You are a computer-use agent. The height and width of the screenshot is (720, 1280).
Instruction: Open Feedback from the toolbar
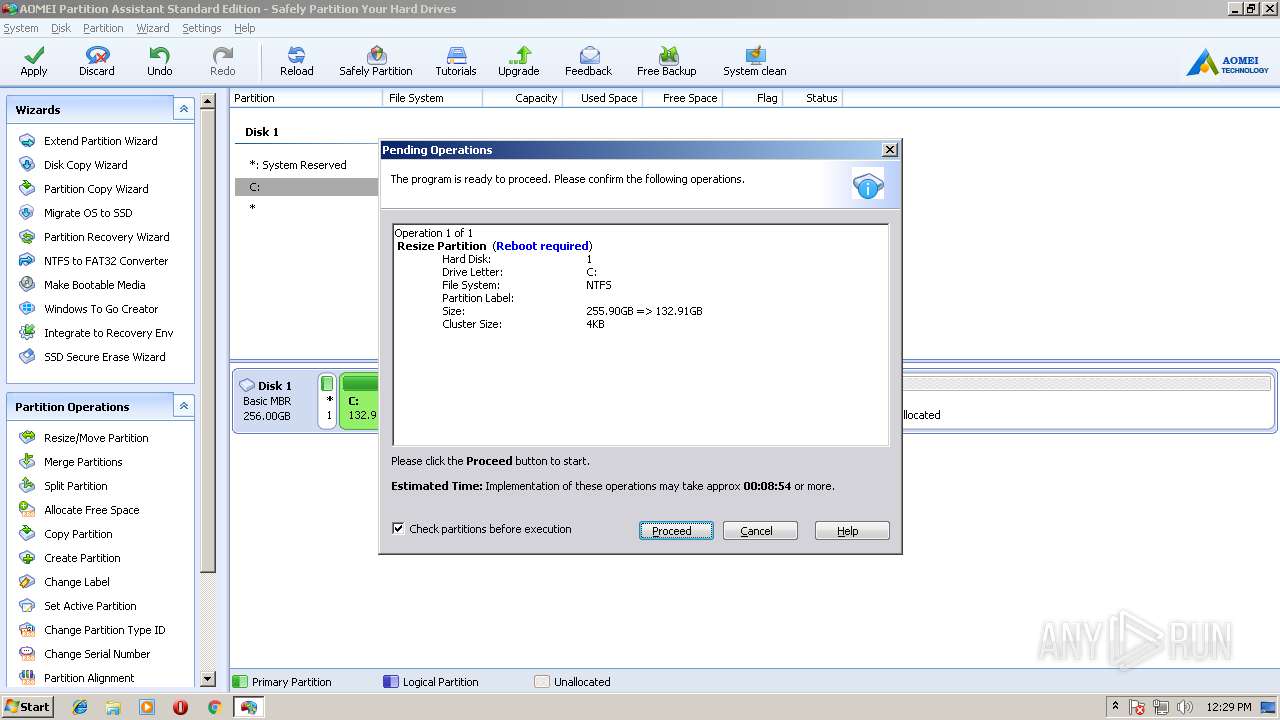(x=589, y=62)
